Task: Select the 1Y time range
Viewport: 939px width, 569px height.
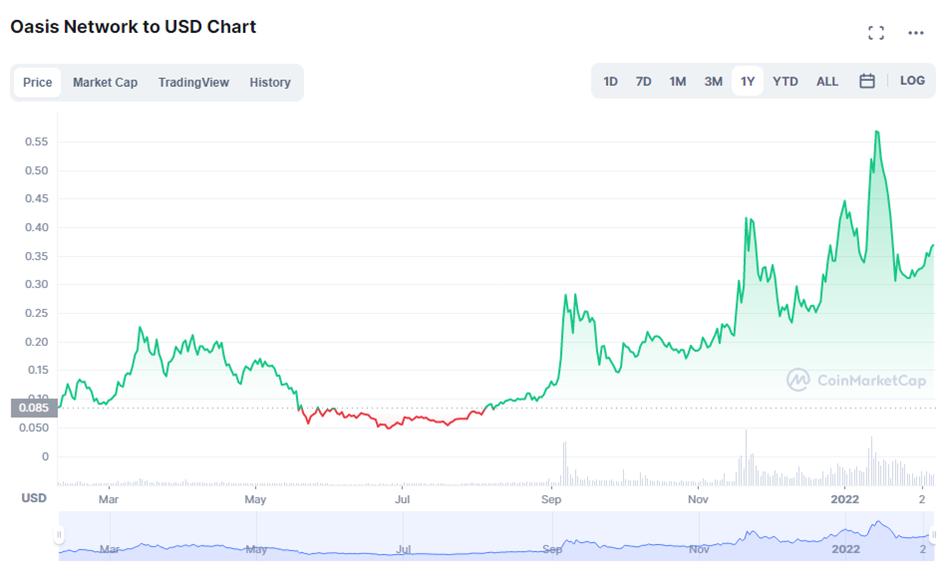Action: click(x=747, y=81)
